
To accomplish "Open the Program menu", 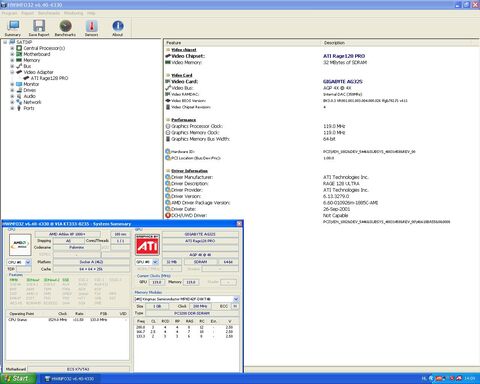I will click(x=9, y=13).
